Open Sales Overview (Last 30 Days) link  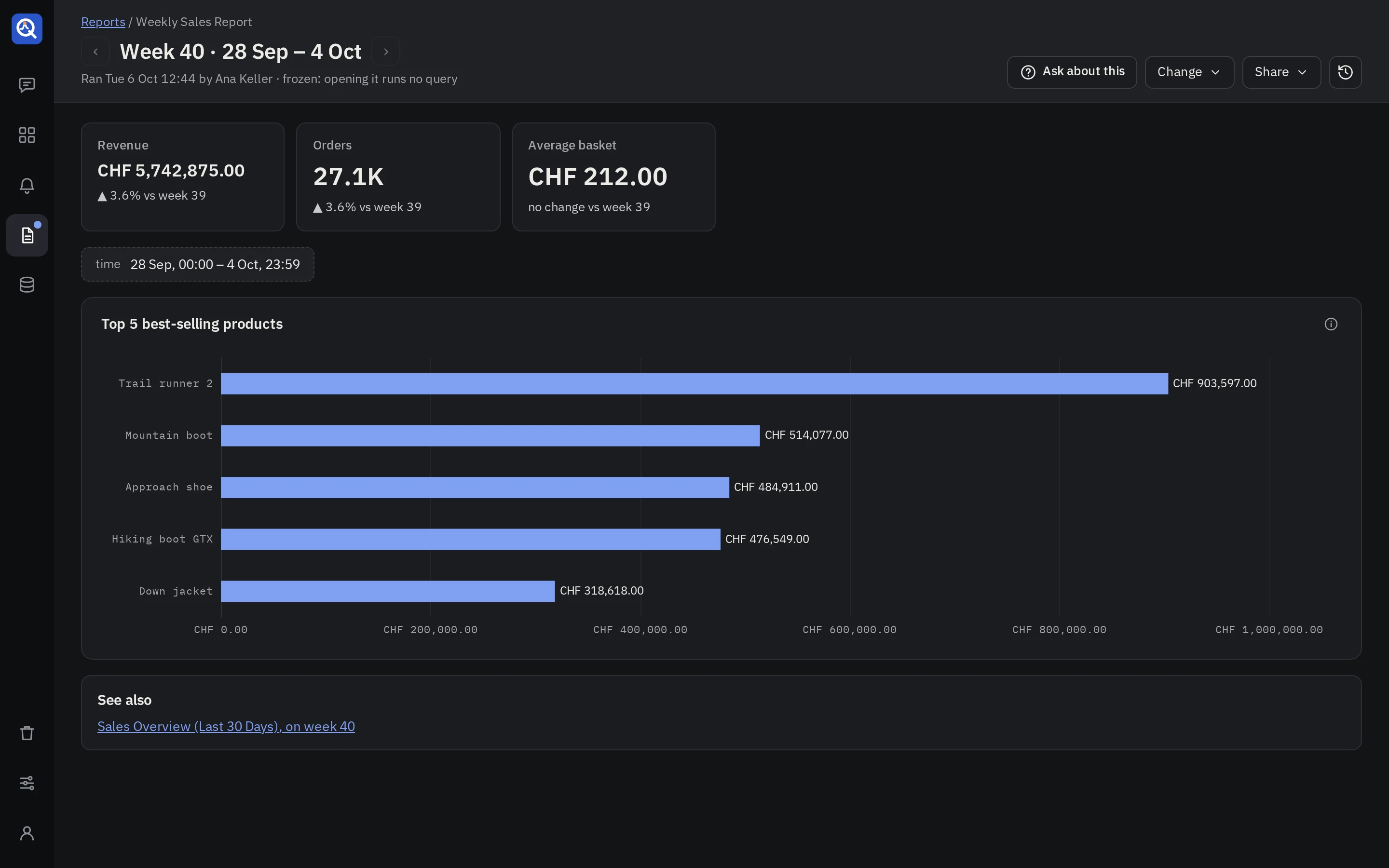pyautogui.click(x=226, y=726)
